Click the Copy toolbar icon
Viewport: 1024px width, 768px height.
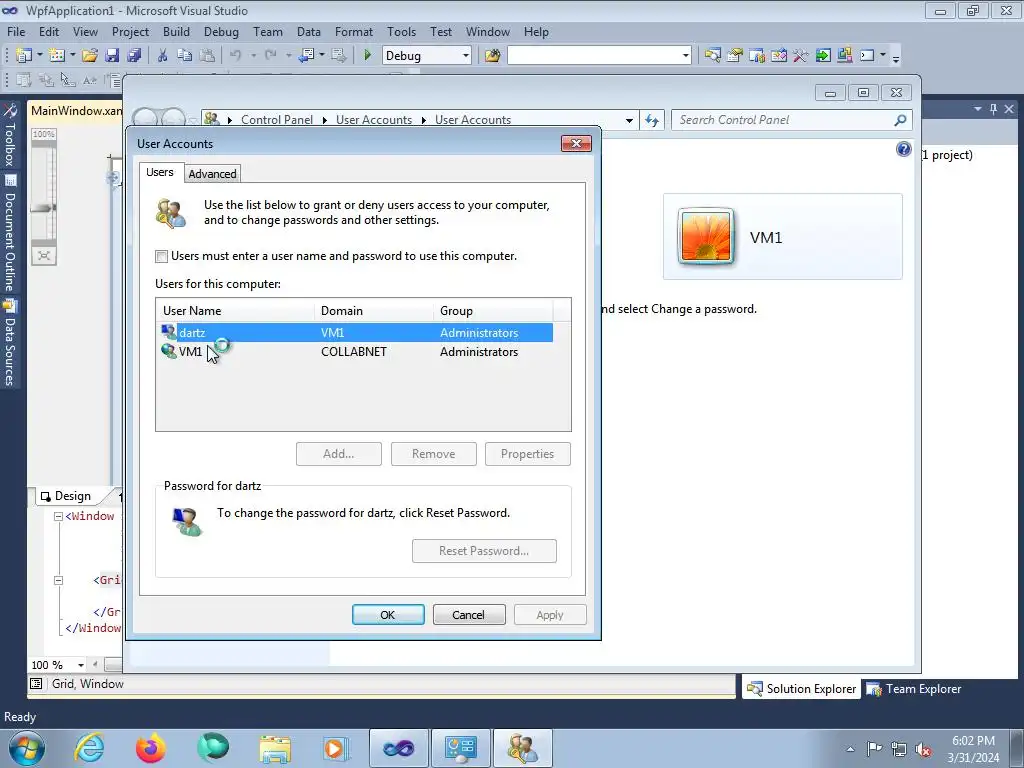pos(185,56)
